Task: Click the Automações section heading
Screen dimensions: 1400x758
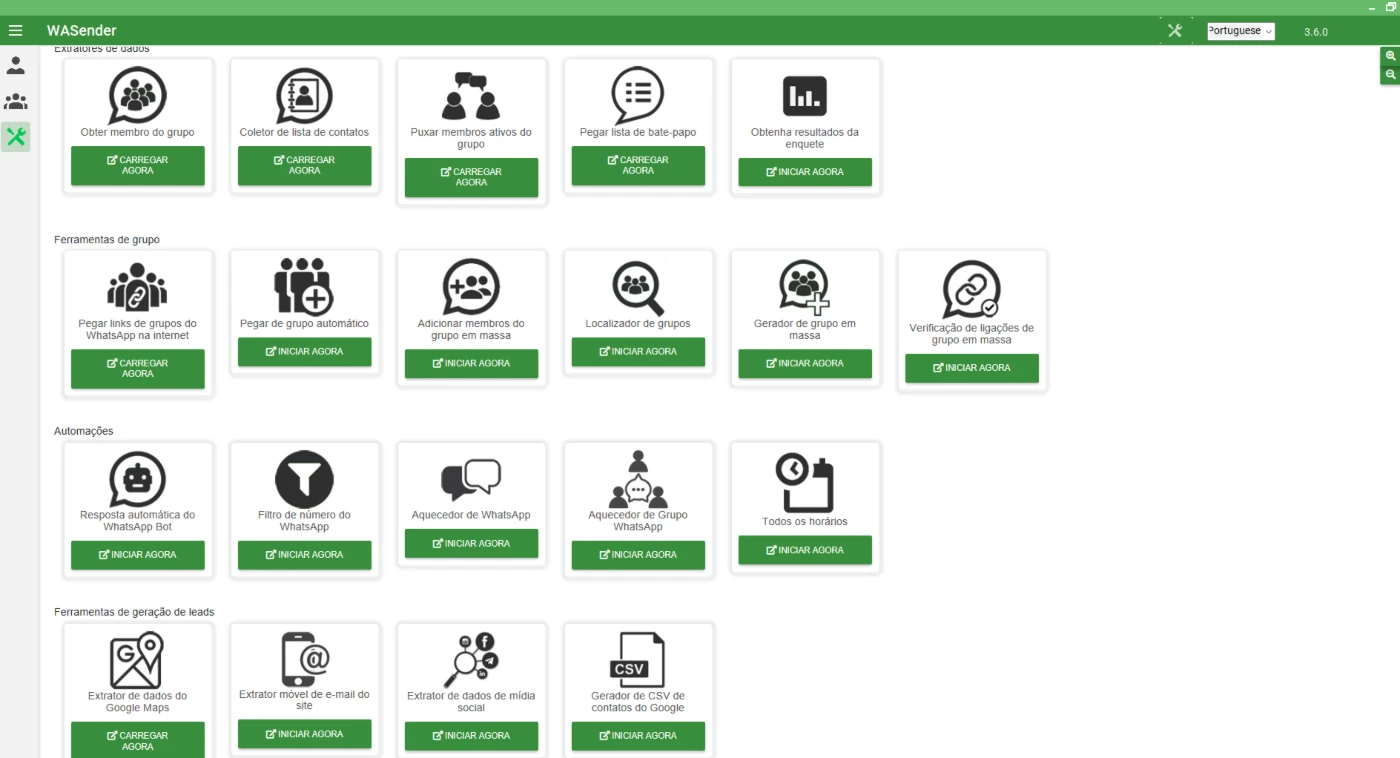Action: pos(84,431)
